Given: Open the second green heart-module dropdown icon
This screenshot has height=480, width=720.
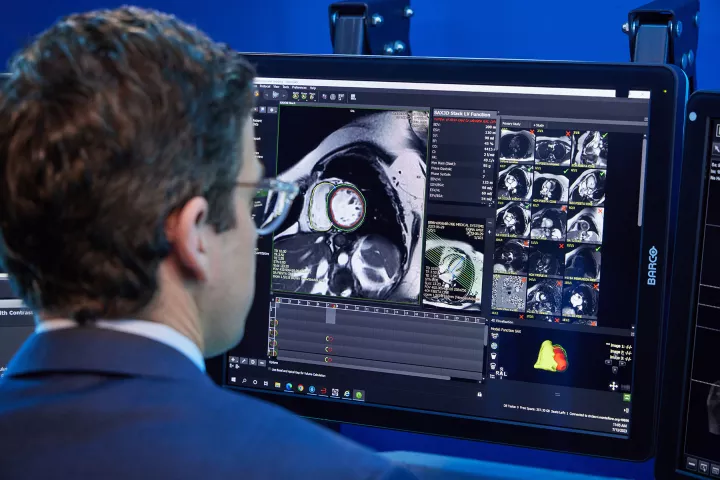Looking at the screenshot, I should [304, 96].
